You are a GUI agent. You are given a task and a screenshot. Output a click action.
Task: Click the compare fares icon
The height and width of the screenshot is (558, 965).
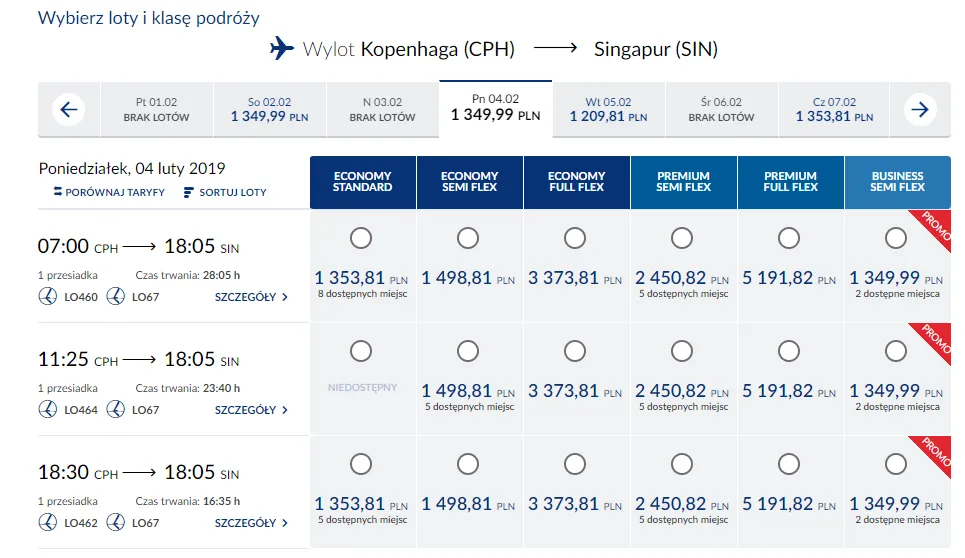[x=57, y=192]
